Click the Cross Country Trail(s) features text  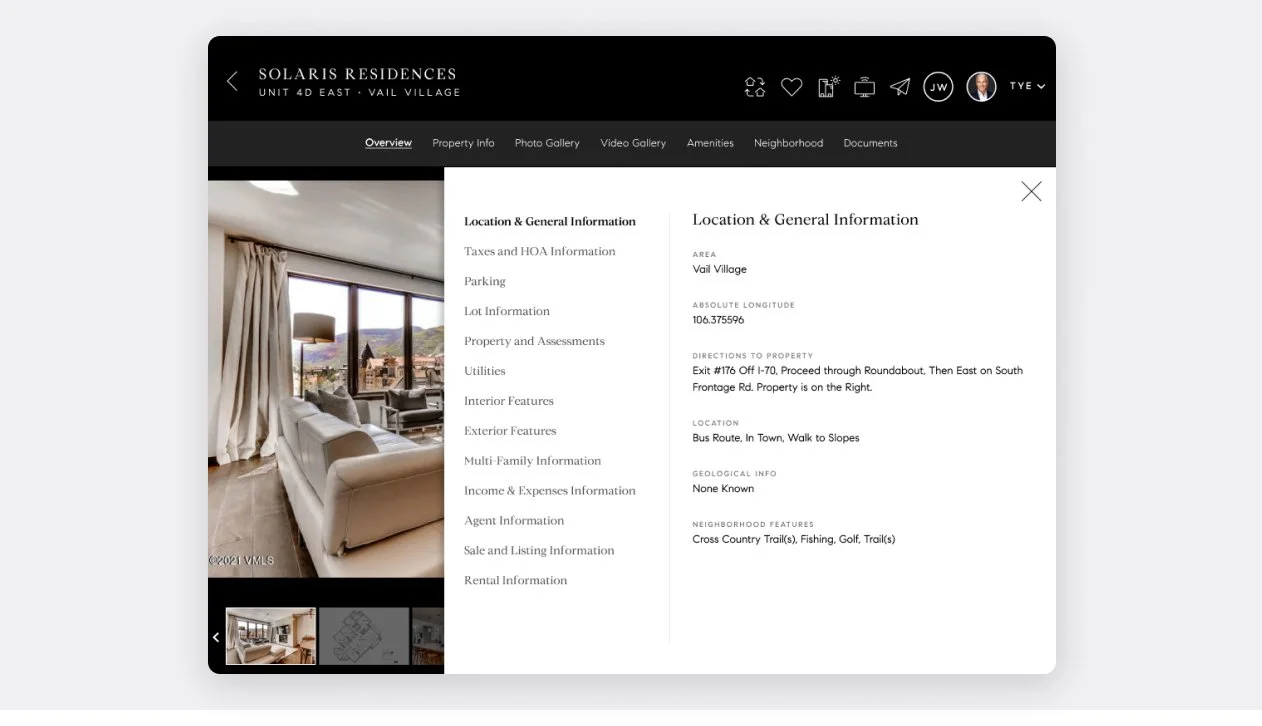[x=794, y=539]
